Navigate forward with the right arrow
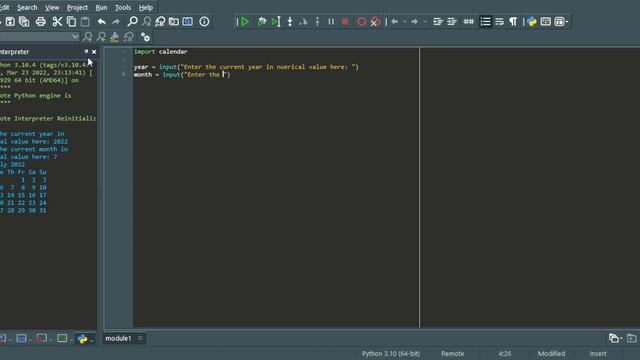Image resolution: width=640 pixels, height=360 pixels. [414, 22]
